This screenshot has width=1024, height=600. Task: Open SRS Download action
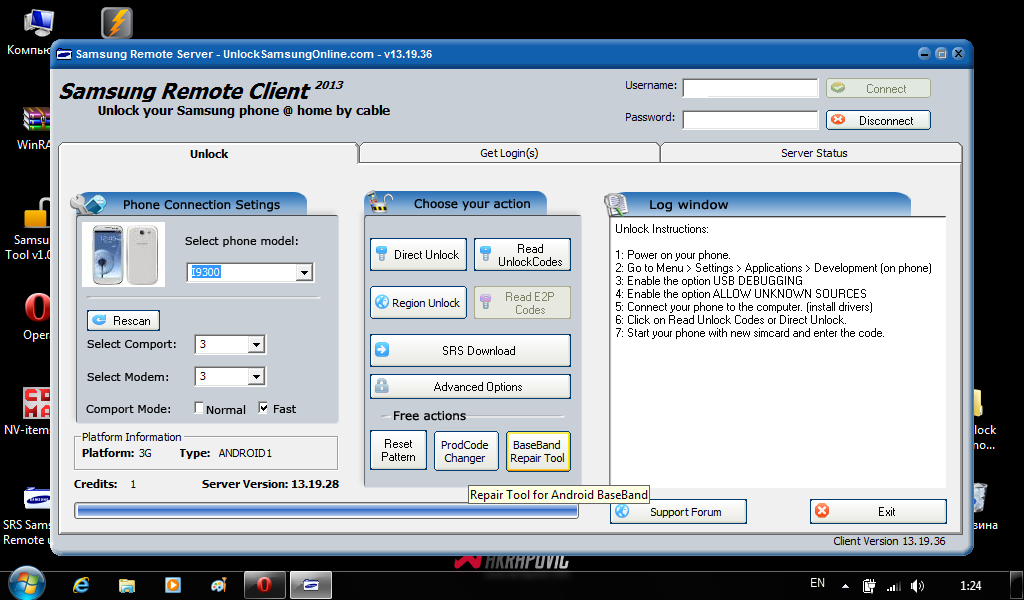click(470, 351)
